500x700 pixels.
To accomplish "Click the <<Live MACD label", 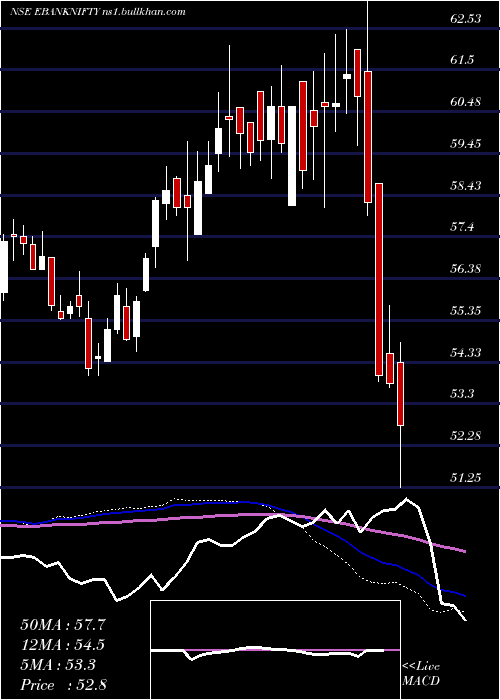I will 421,674.
